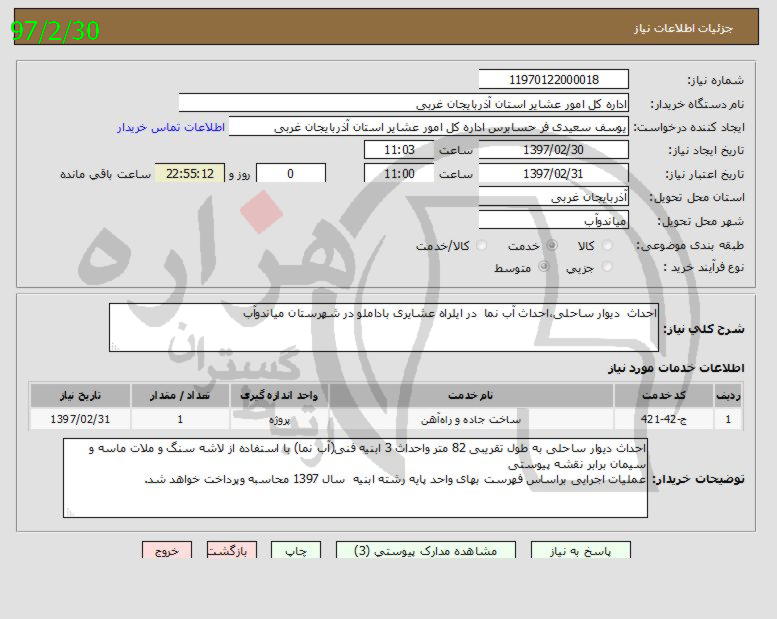The width and height of the screenshot is (777, 619).
Task: Click the شرح کلی نیاز description textarea
Action: coord(384,328)
